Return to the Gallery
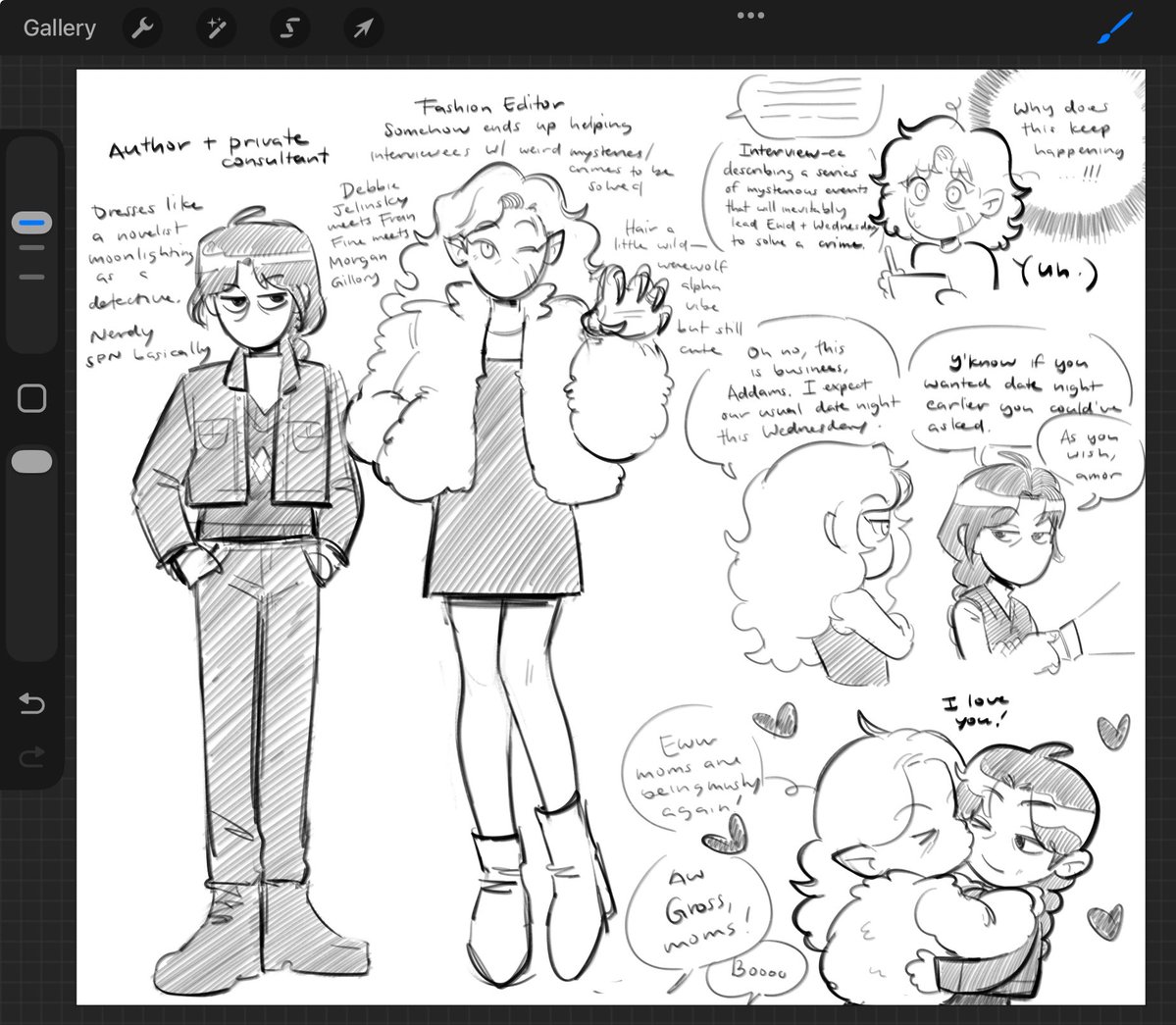Viewport: 1176px width, 1025px height. [59, 27]
